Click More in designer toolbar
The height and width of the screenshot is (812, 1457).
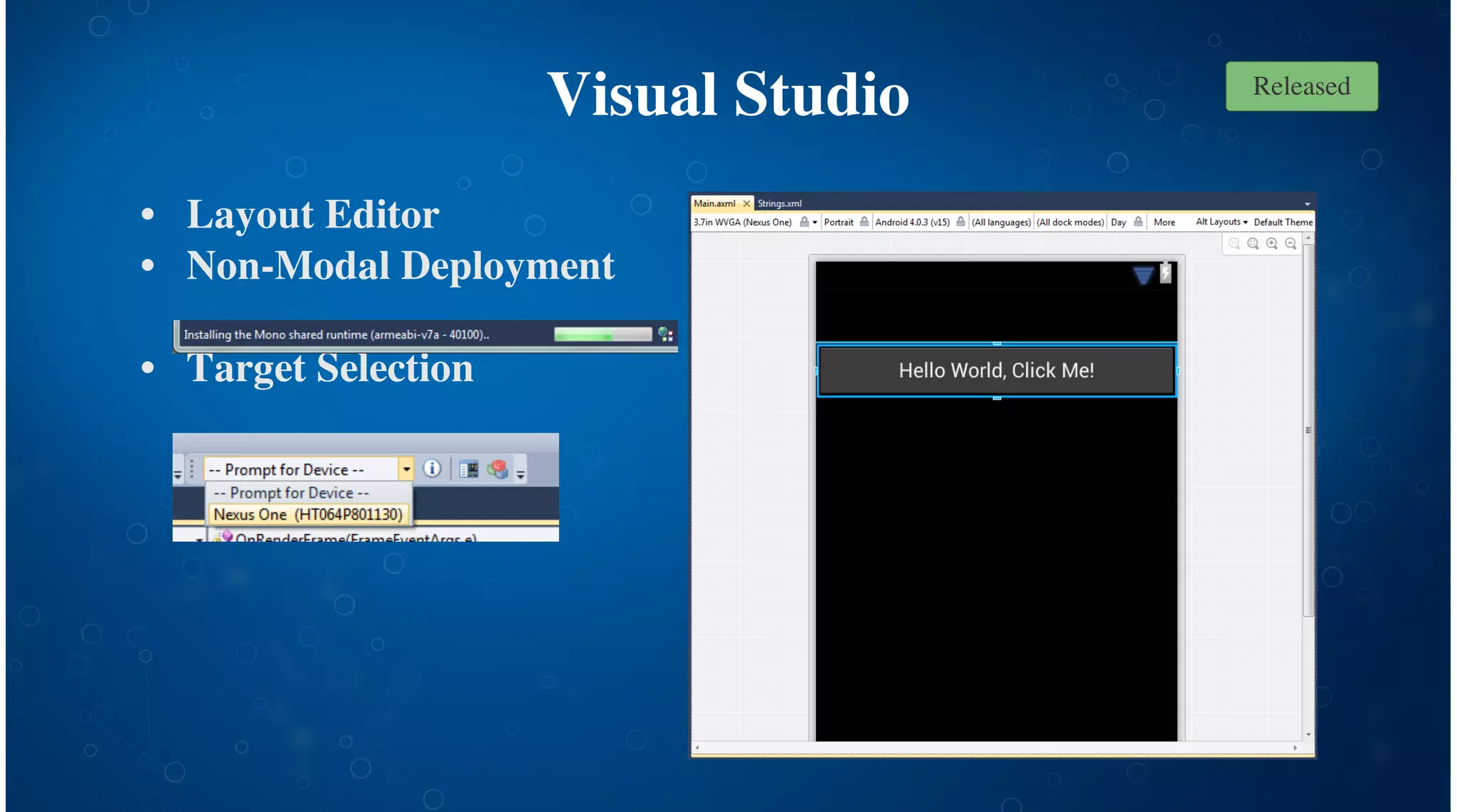click(1164, 222)
